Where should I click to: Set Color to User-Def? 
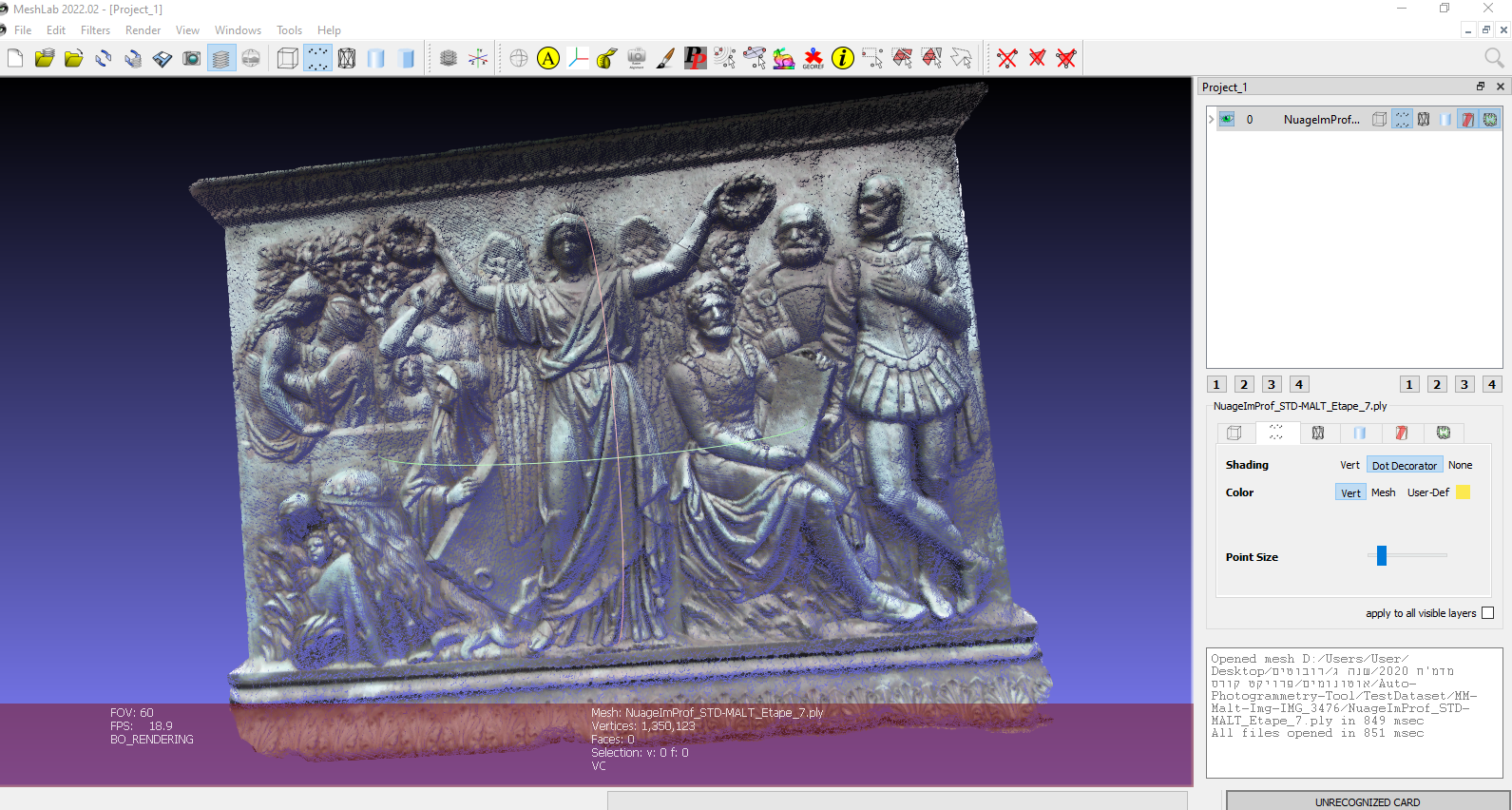click(x=1427, y=492)
